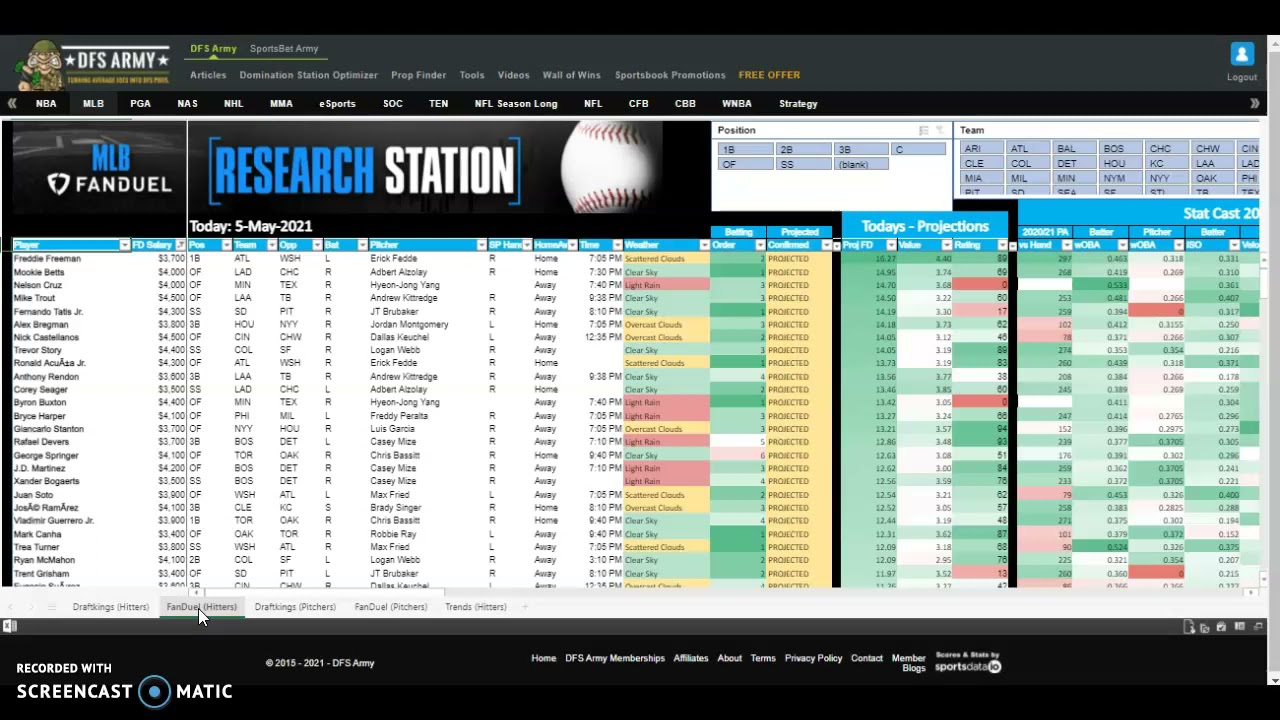1280x720 pixels.
Task: Open the FD Salary column filter dropdown
Action: (x=180, y=245)
